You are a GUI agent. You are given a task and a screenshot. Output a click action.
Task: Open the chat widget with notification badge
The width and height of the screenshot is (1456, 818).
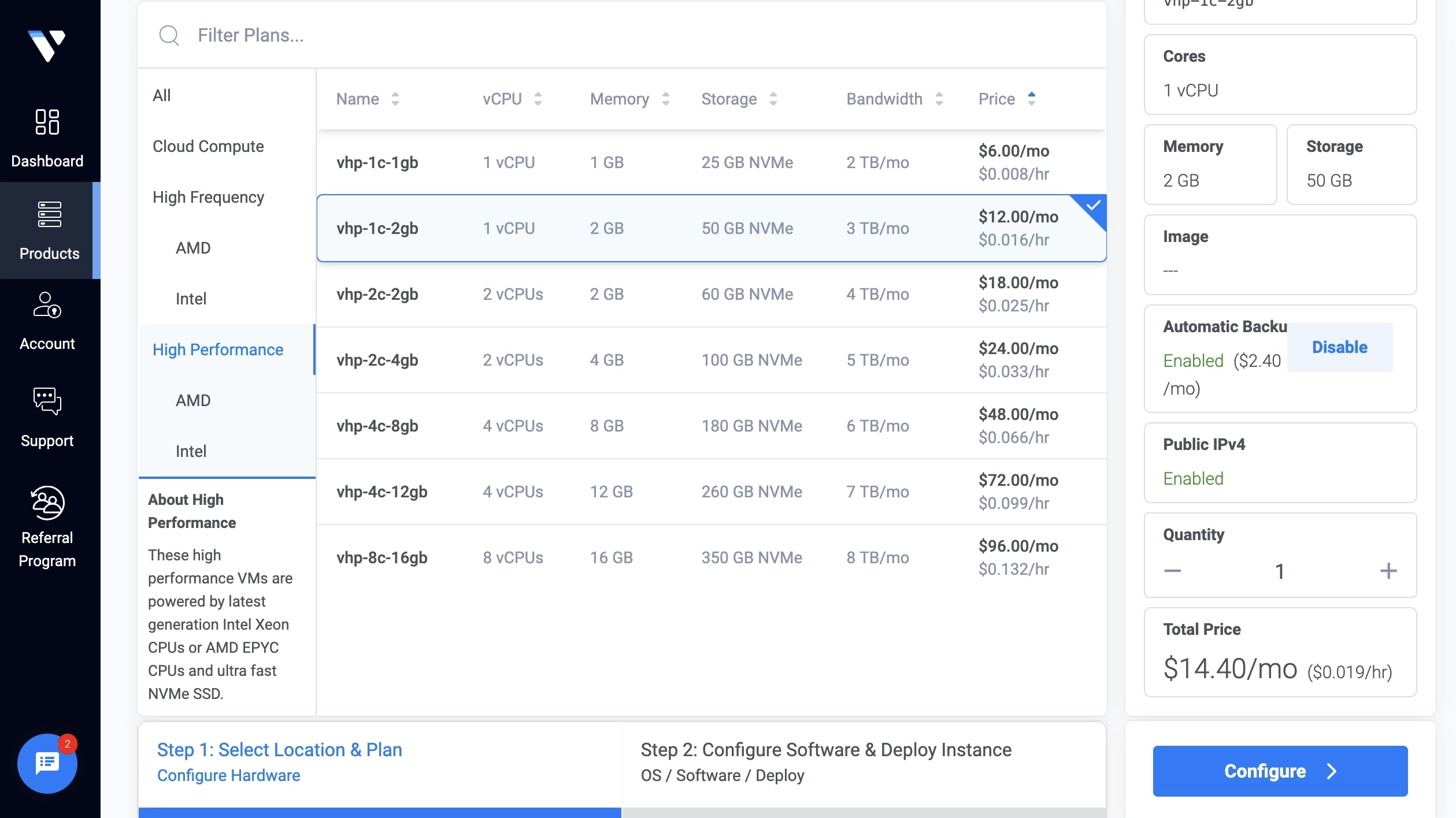point(47,763)
